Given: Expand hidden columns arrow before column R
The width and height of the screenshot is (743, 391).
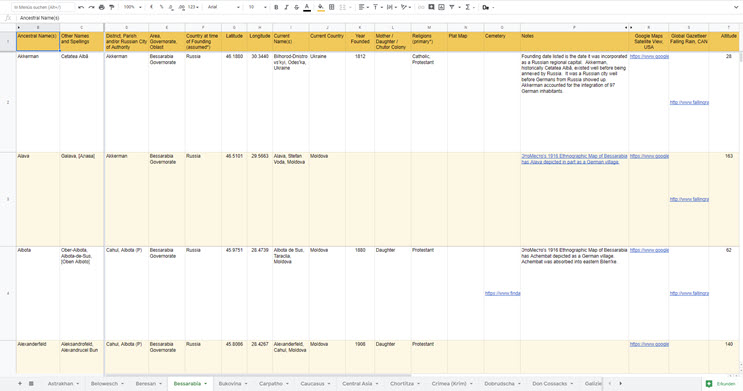Looking at the screenshot, I should pyautogui.click(x=632, y=27).
